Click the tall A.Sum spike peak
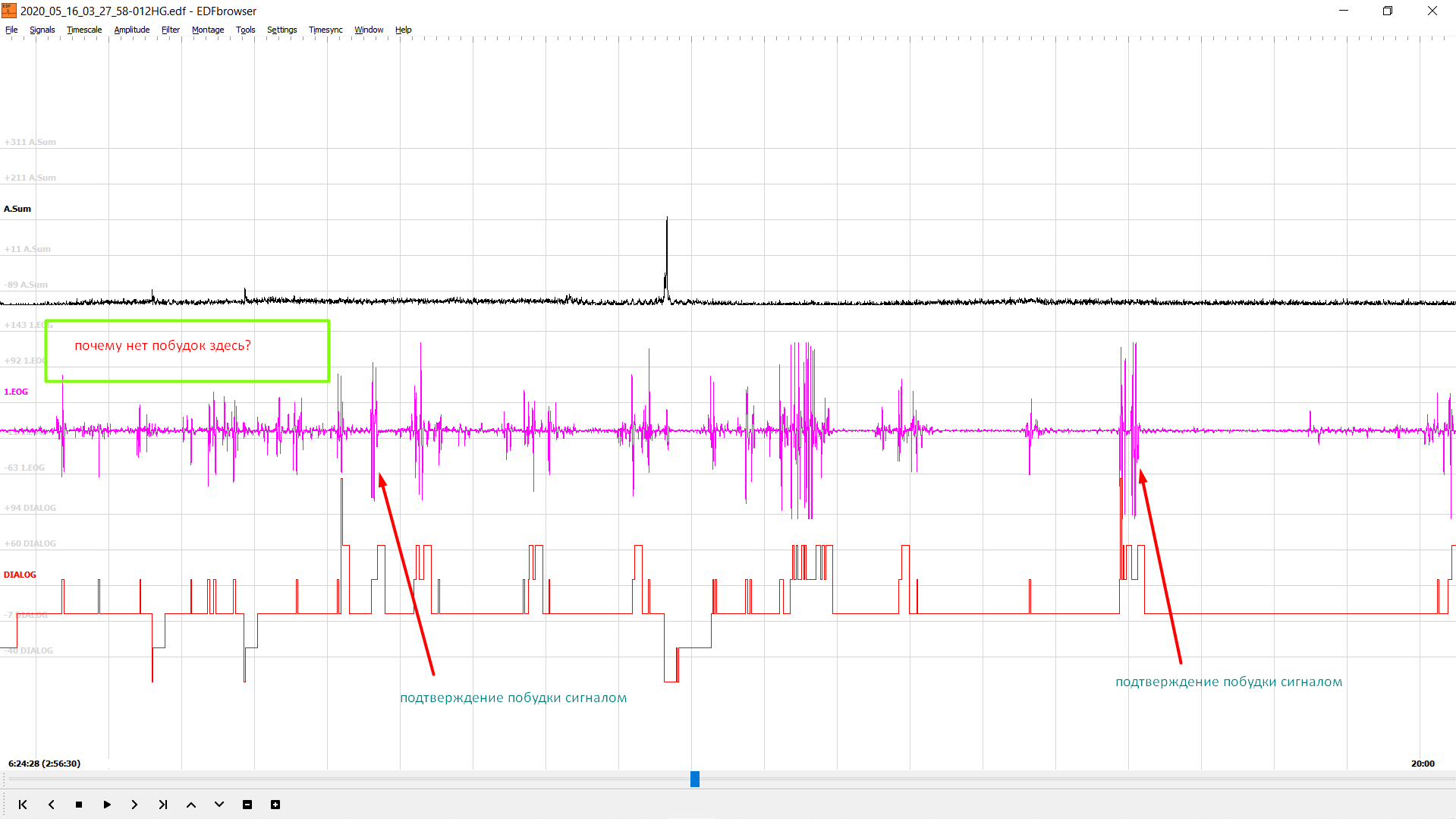Image resolution: width=1456 pixels, height=819 pixels. pyautogui.click(x=667, y=219)
